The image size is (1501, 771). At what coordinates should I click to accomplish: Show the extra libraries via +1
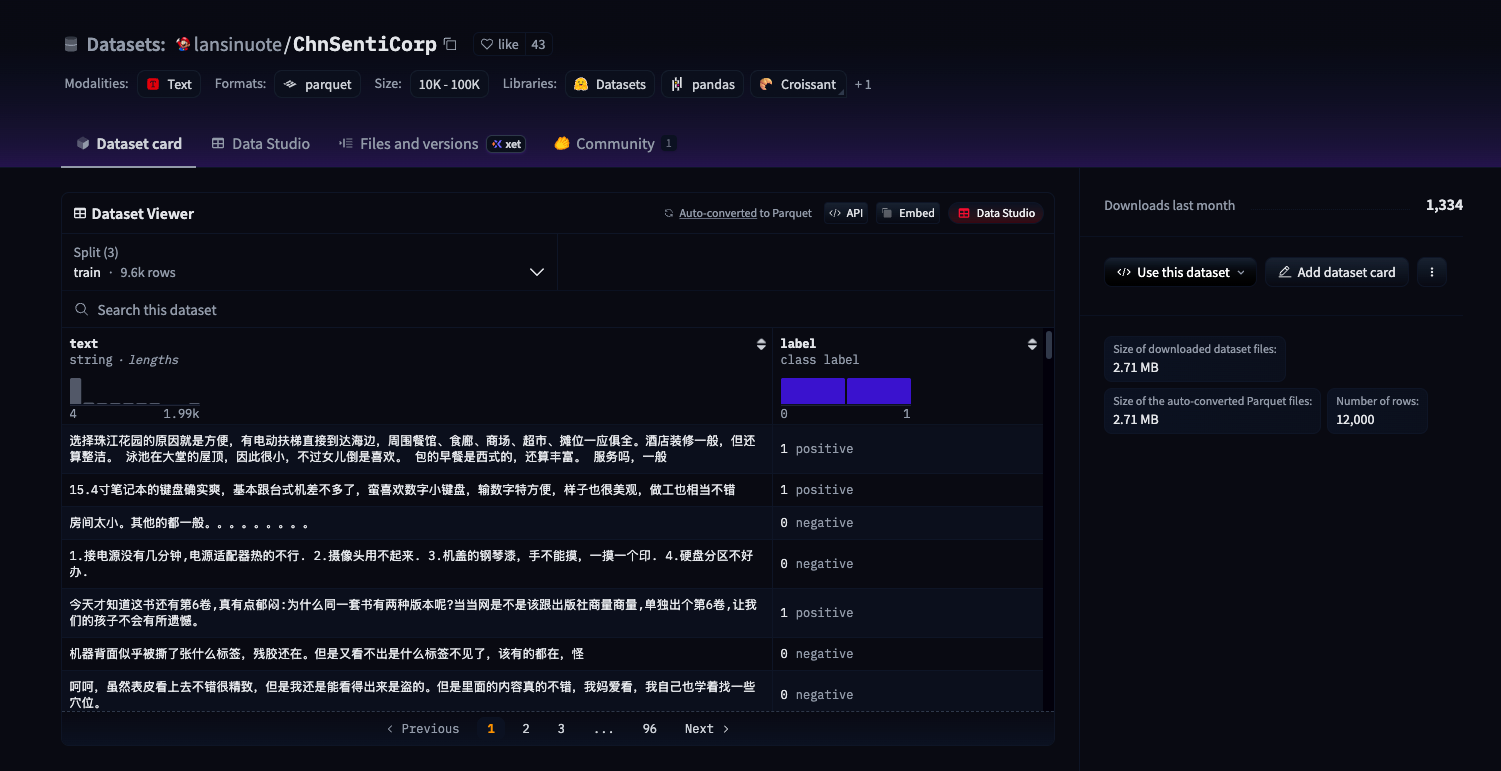click(x=863, y=84)
